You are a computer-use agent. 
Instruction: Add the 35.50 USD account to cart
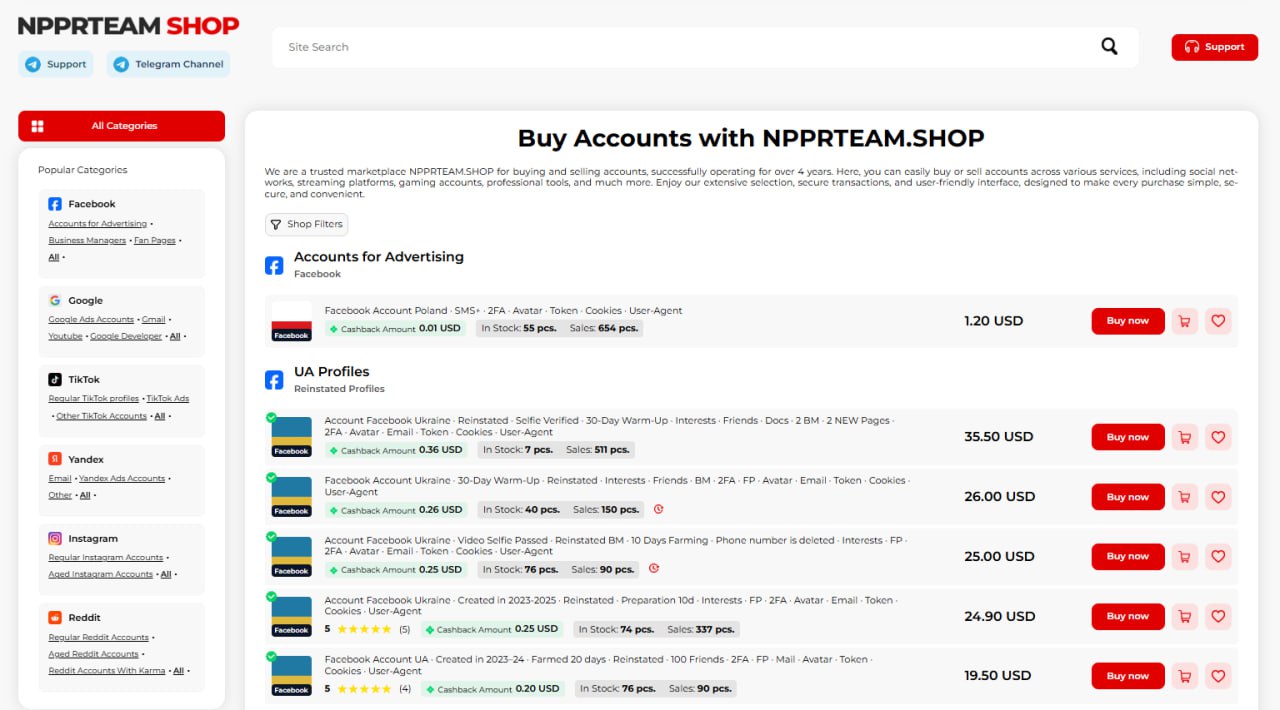[1184, 437]
